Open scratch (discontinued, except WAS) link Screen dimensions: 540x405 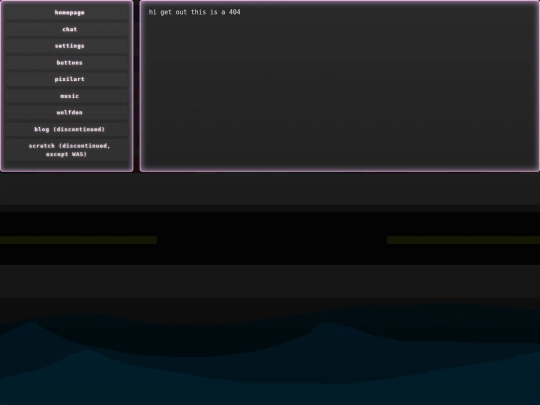(x=67, y=150)
